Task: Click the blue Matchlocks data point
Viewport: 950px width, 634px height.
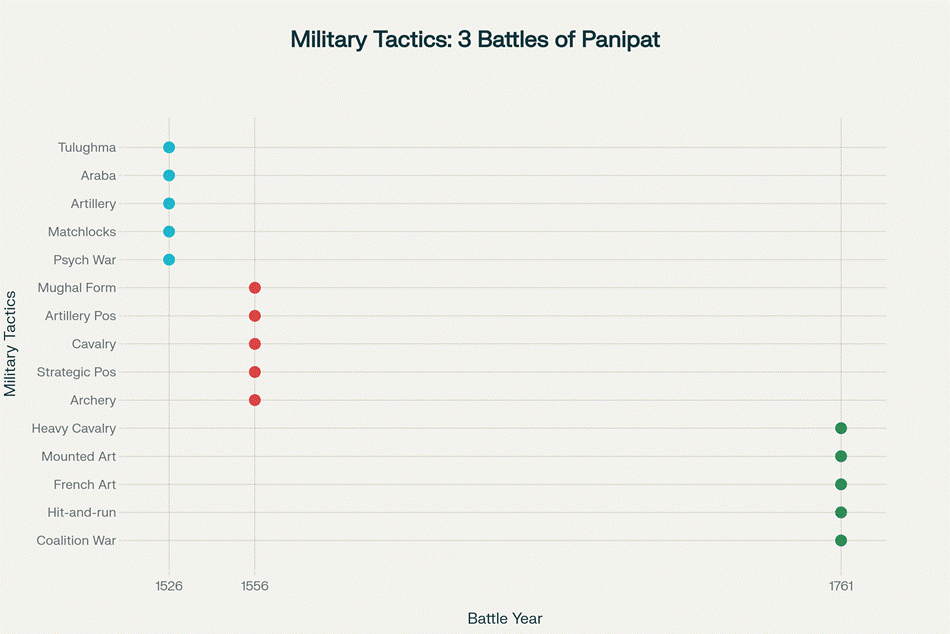Action: tap(169, 232)
